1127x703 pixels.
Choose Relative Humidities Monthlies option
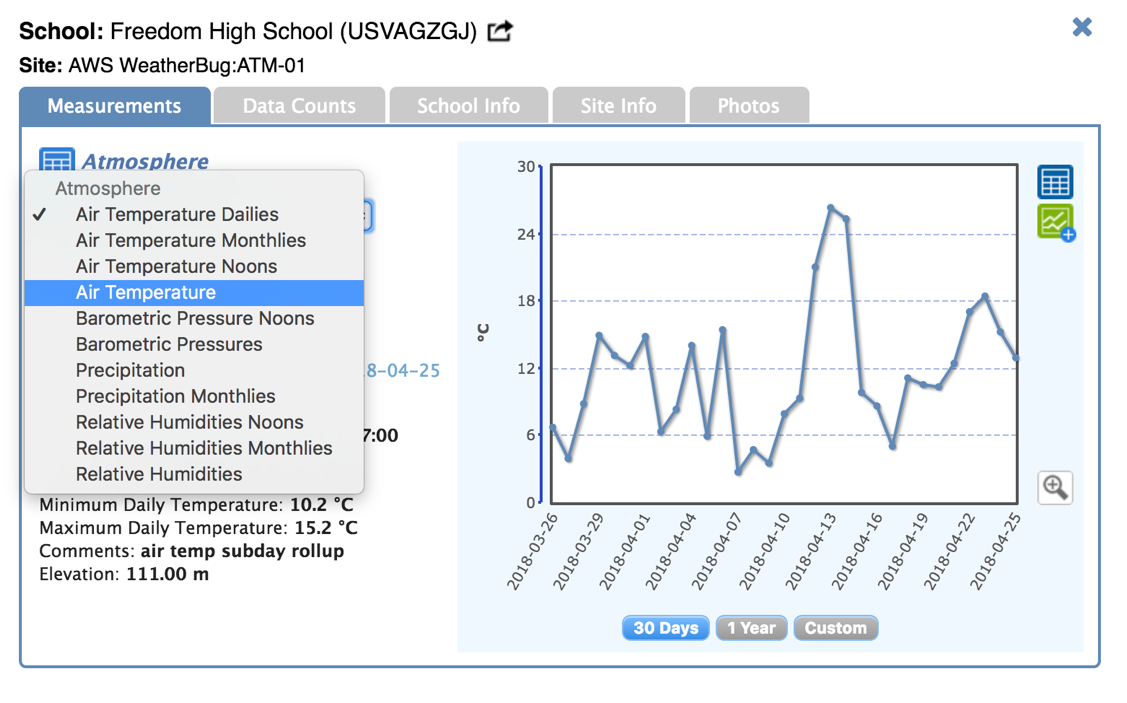point(204,448)
